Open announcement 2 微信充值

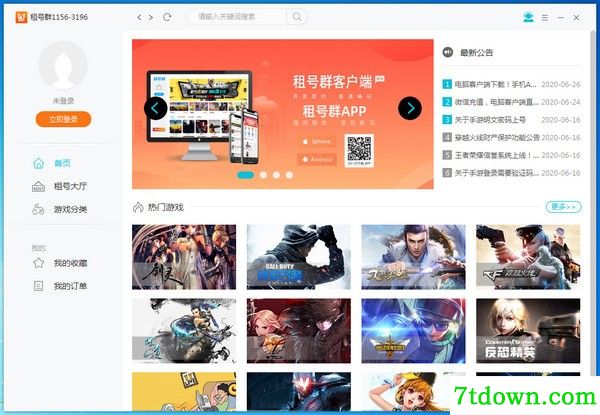point(511,102)
